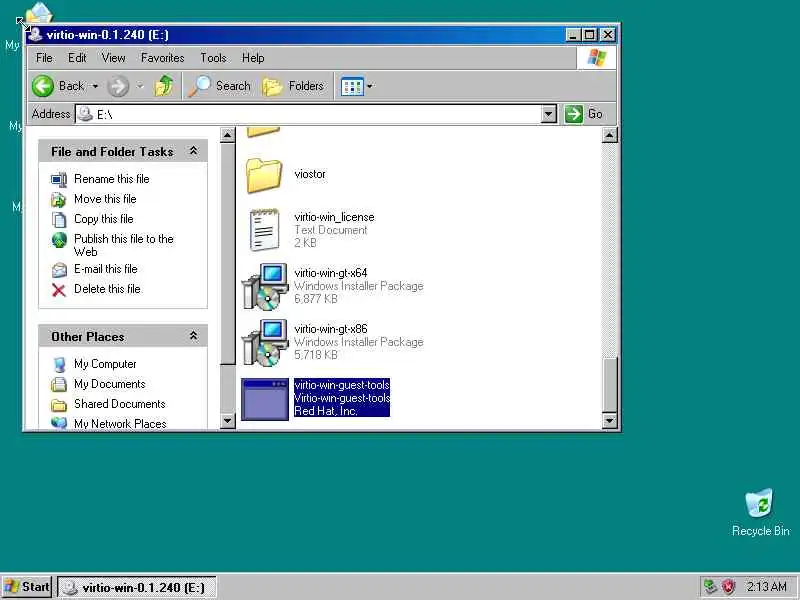
Task: Click the Rename this file icon
Action: (59, 179)
